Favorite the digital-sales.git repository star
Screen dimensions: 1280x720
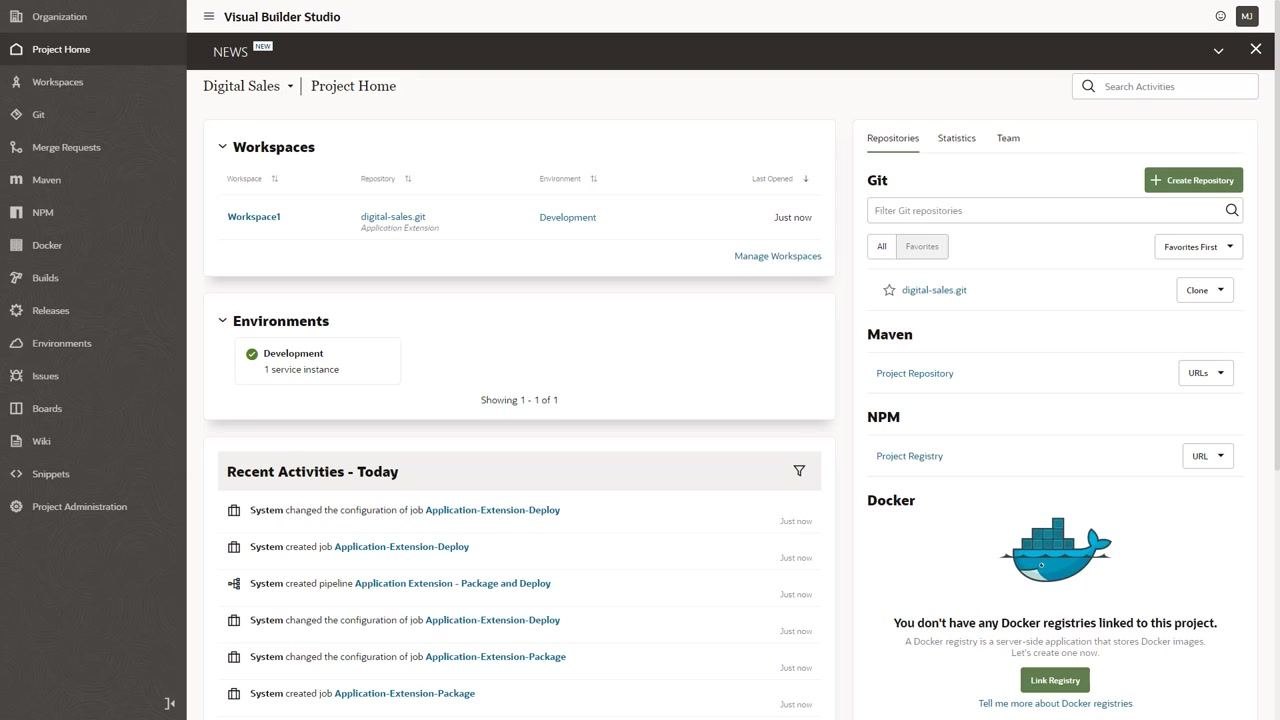[x=889, y=290]
